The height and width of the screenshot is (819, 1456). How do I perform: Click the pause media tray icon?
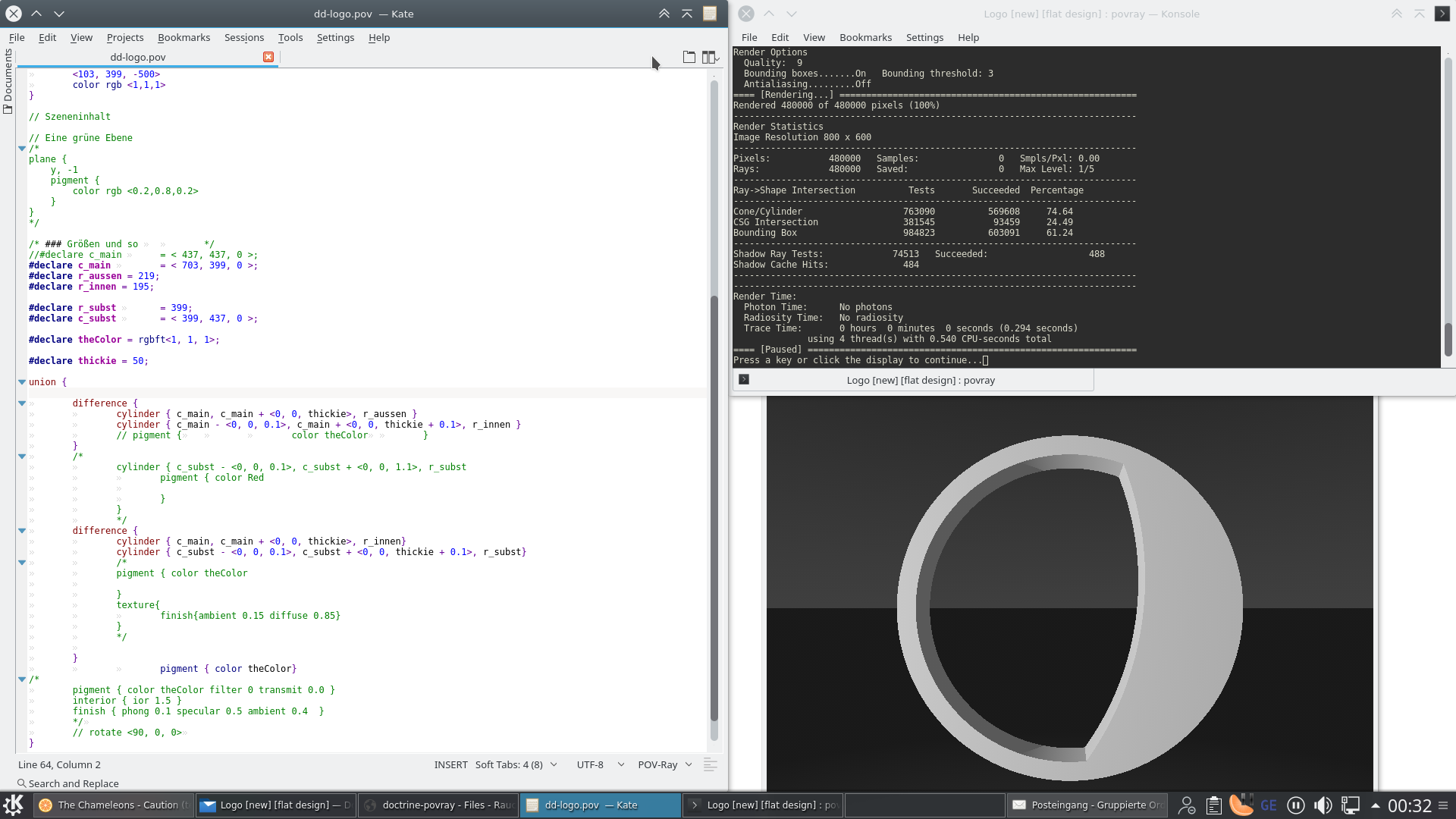[1295, 805]
